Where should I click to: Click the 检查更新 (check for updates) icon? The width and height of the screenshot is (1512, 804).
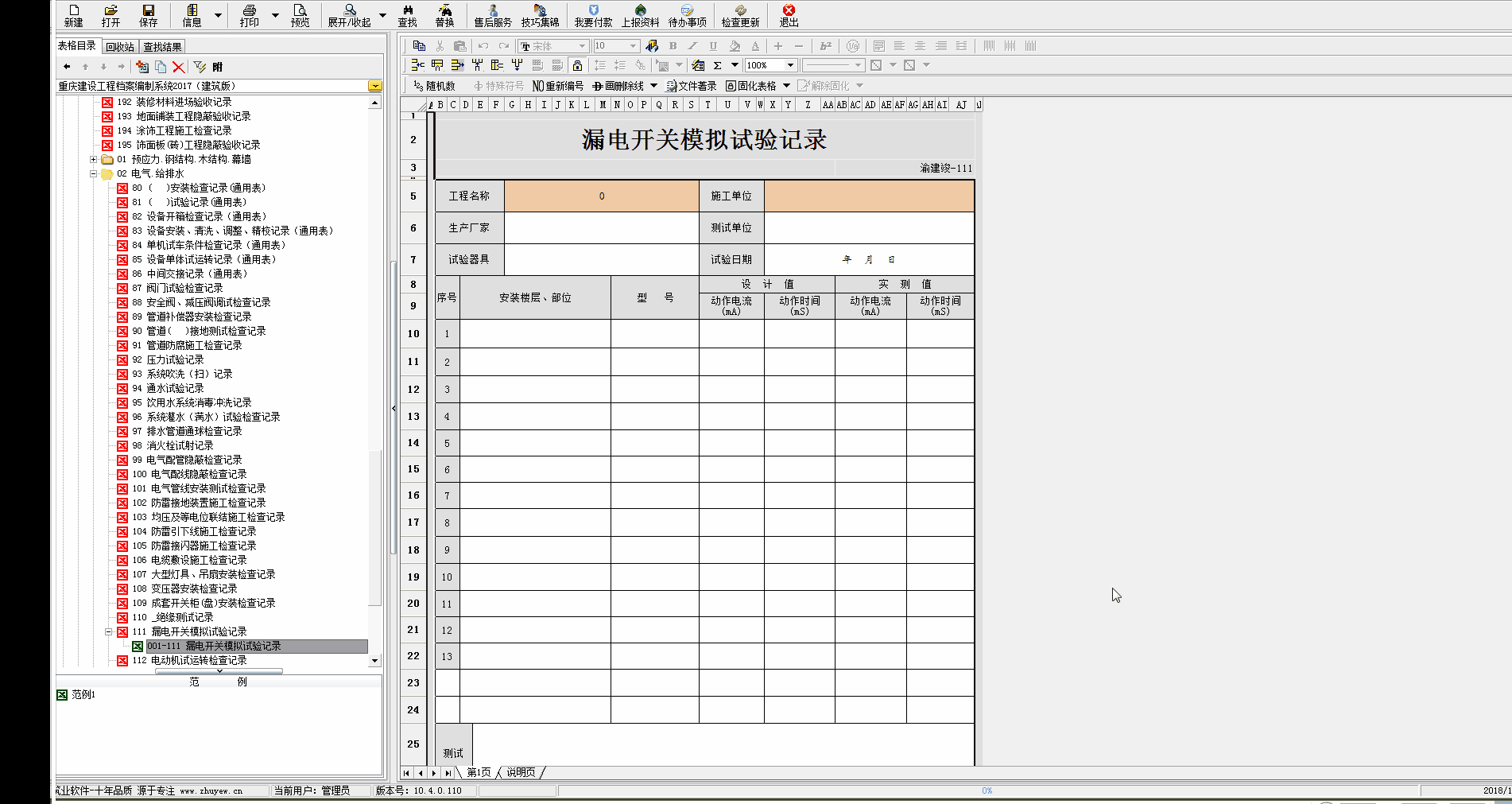pyautogui.click(x=740, y=14)
